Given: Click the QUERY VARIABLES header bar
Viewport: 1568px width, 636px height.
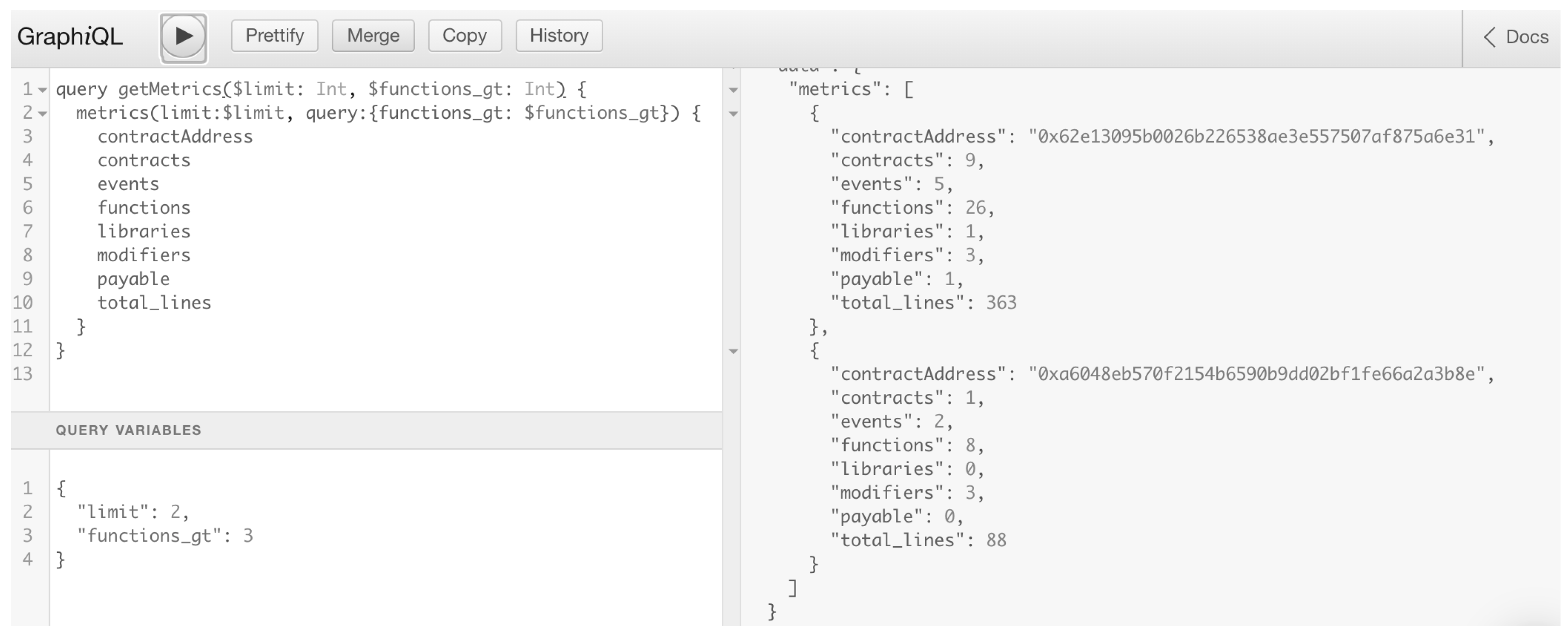Looking at the screenshot, I should click(365, 430).
